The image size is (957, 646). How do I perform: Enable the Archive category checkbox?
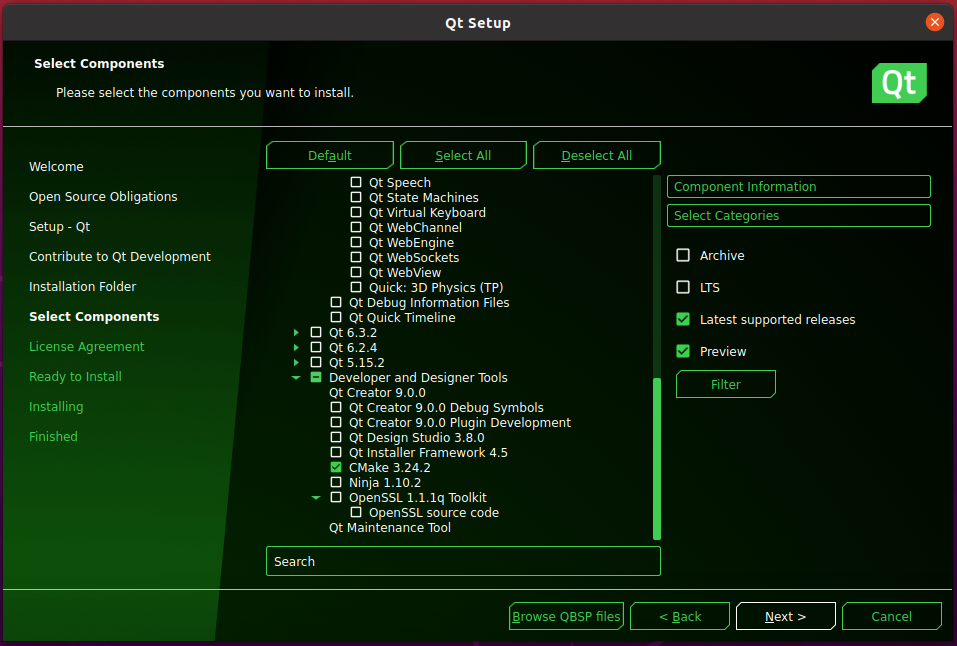tap(683, 255)
